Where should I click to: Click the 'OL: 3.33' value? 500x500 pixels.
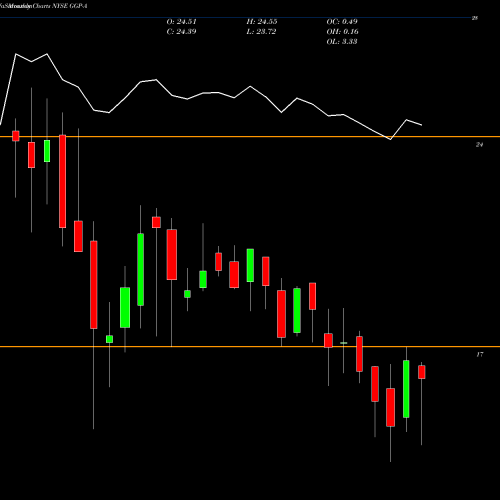tap(342, 42)
